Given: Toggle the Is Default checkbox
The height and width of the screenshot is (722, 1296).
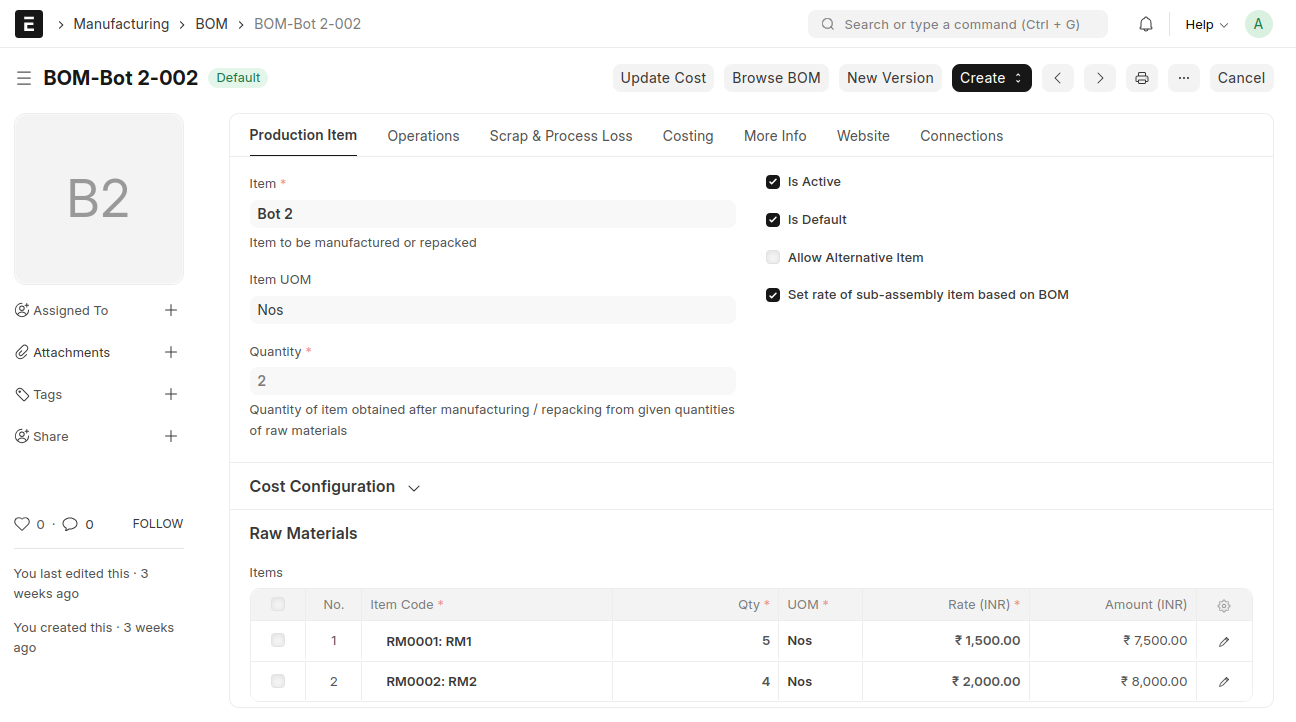Looking at the screenshot, I should [x=773, y=220].
